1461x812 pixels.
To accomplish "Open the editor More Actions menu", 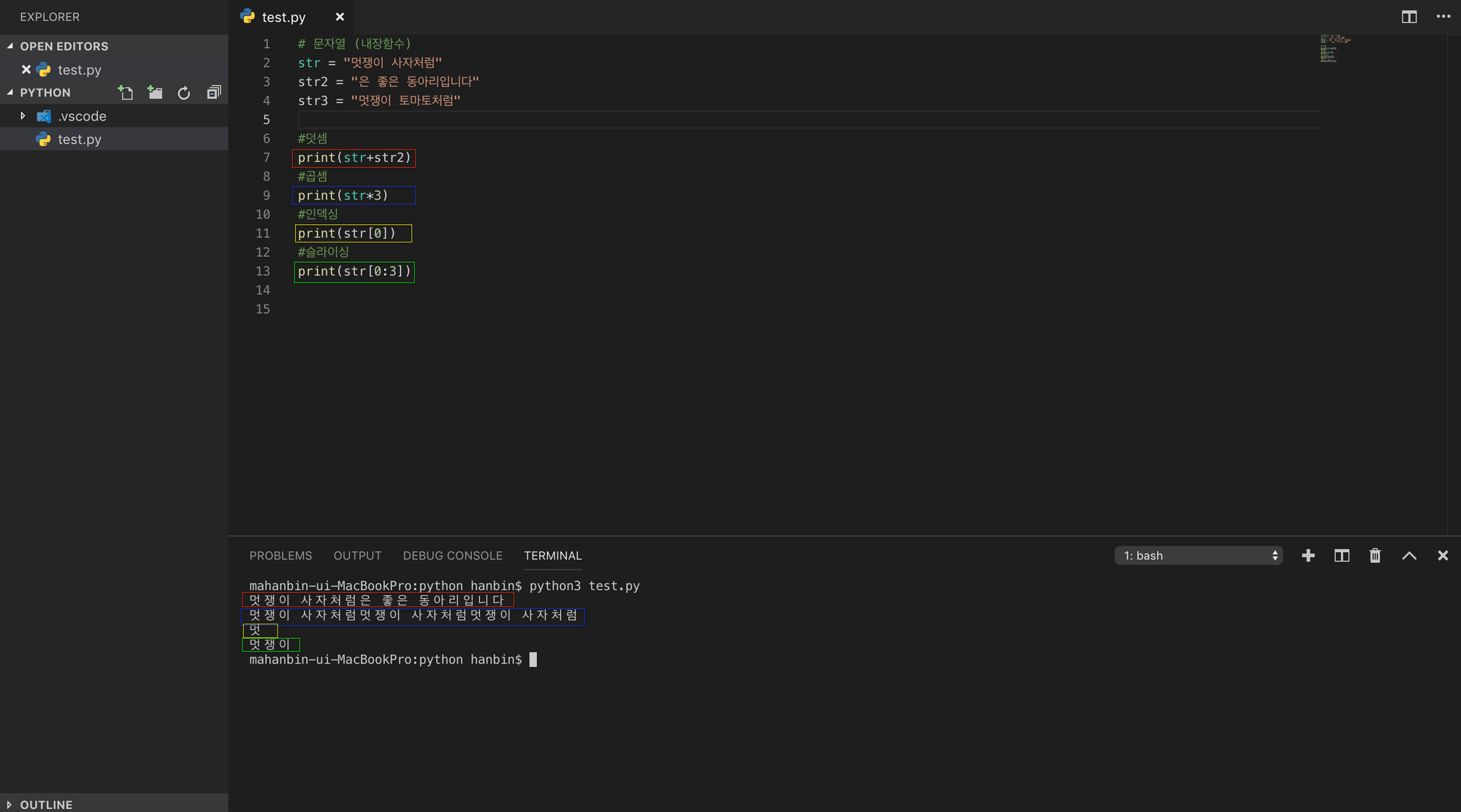I will coord(1443,17).
